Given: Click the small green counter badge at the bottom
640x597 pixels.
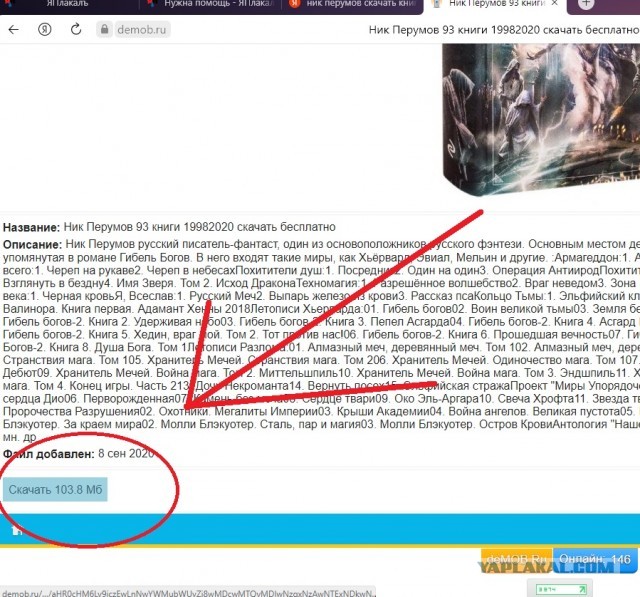Looking at the screenshot, I should point(562,589).
